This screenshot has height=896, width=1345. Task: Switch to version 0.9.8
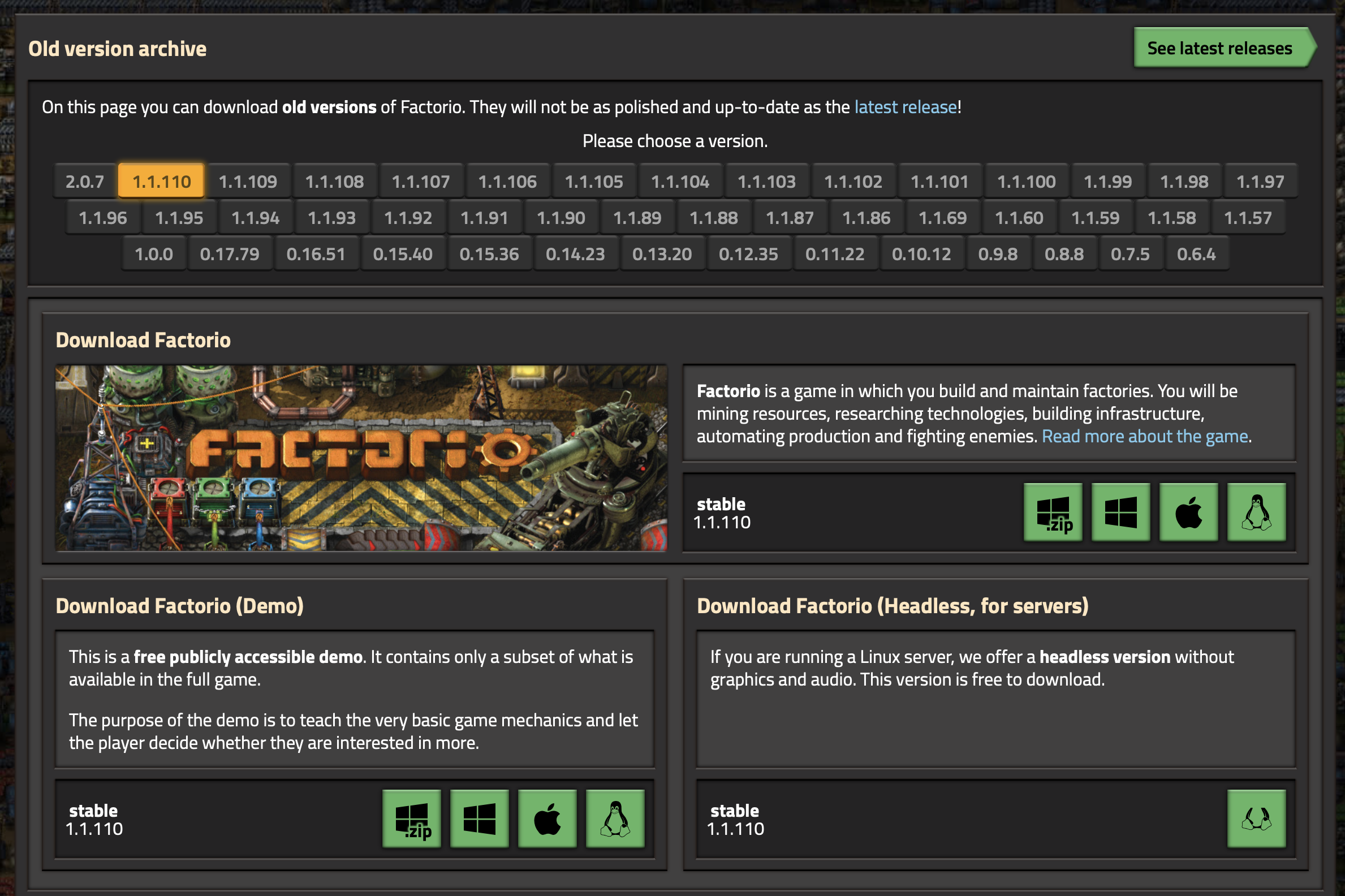(998, 254)
